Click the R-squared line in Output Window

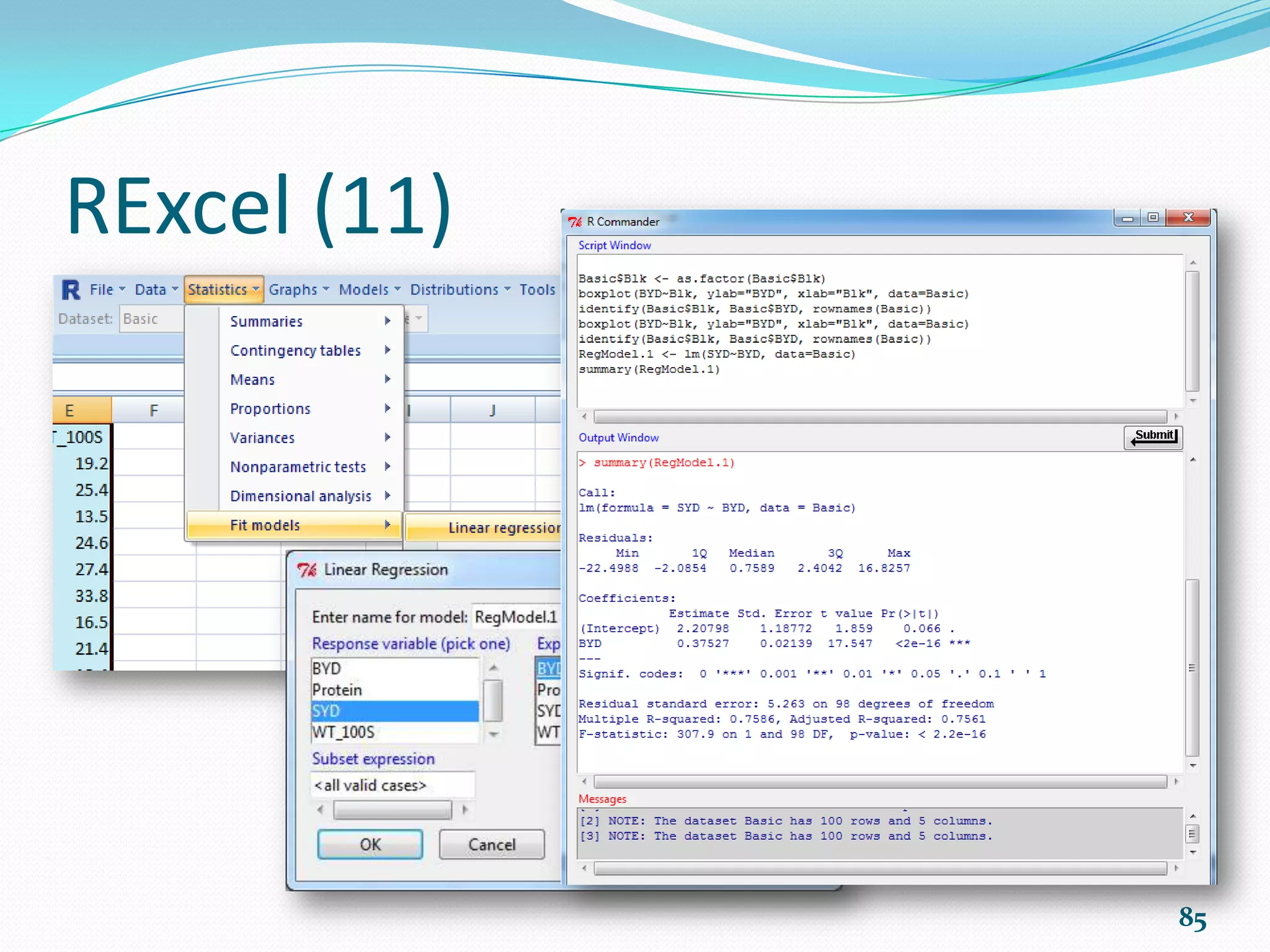pos(782,719)
